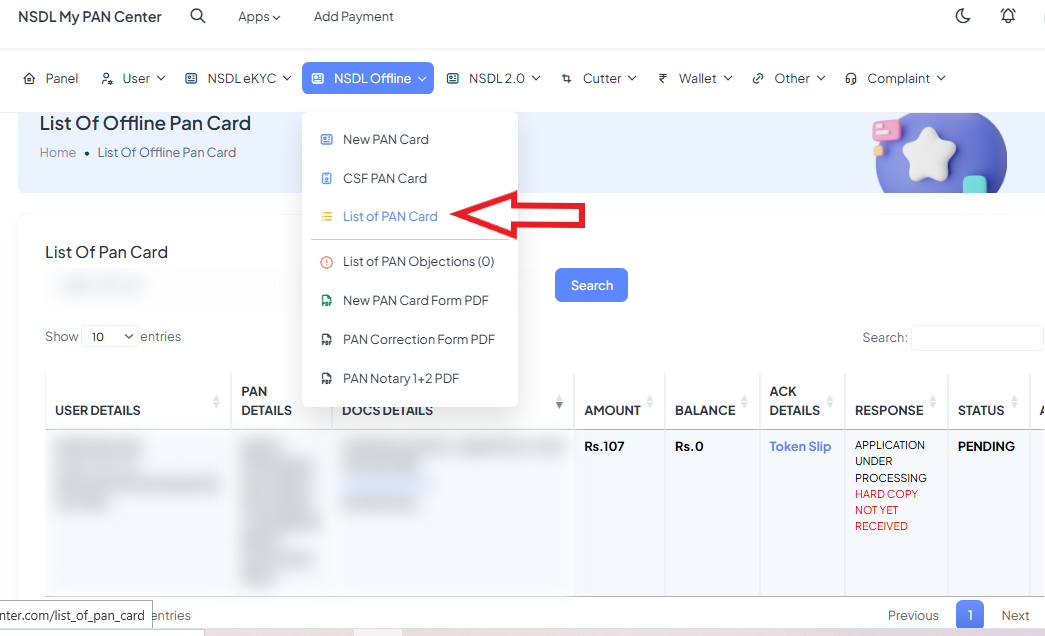Viewport: 1045px width, 636px height.
Task: Click HARD COPY NOT YET RECEIVED text
Action: tap(886, 510)
